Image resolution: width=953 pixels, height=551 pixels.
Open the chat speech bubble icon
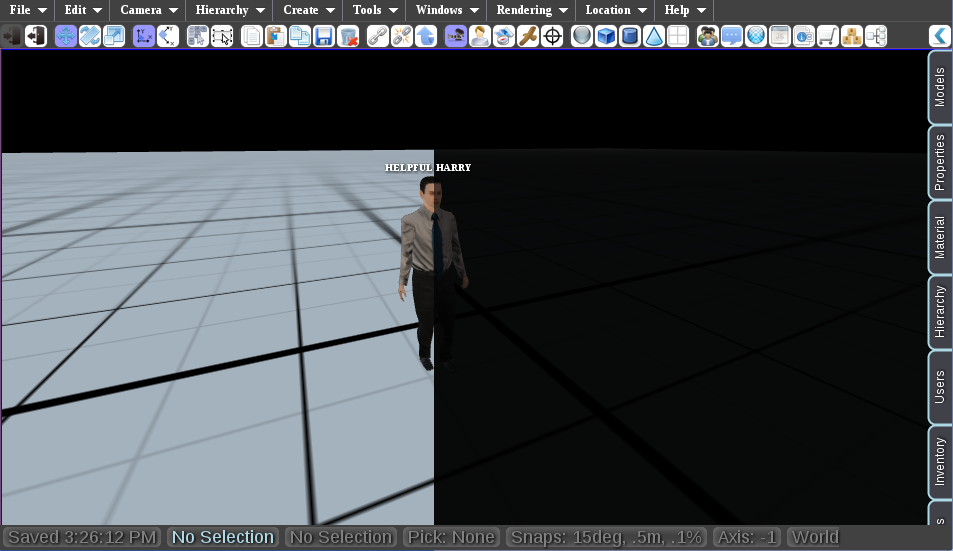click(732, 36)
